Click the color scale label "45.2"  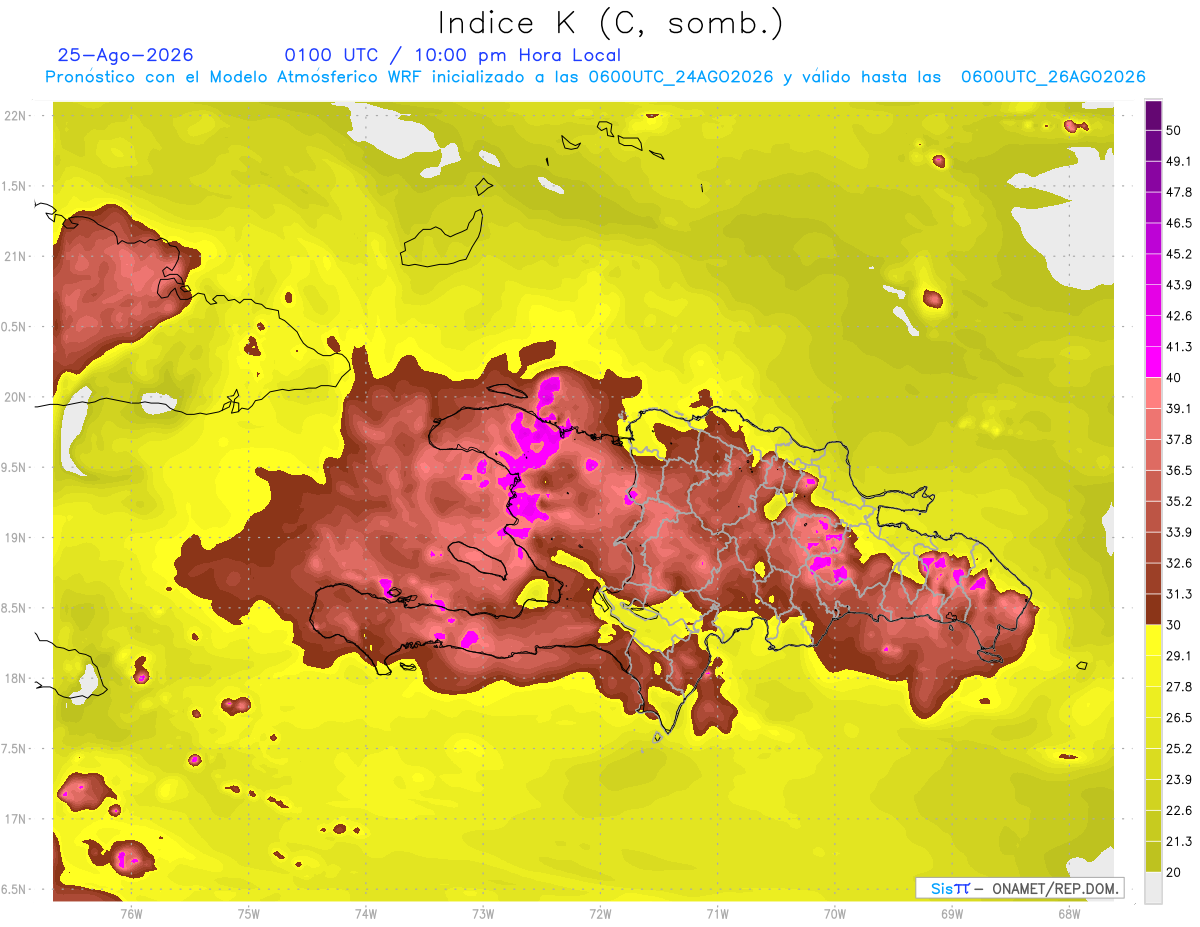(1179, 254)
